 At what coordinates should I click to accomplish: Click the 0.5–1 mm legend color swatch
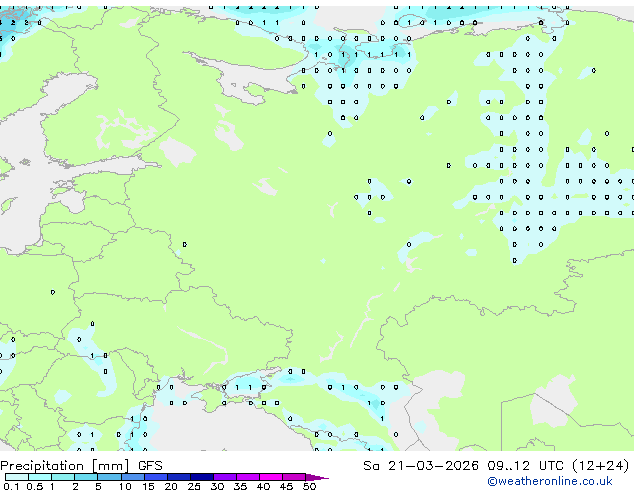pos(40,477)
